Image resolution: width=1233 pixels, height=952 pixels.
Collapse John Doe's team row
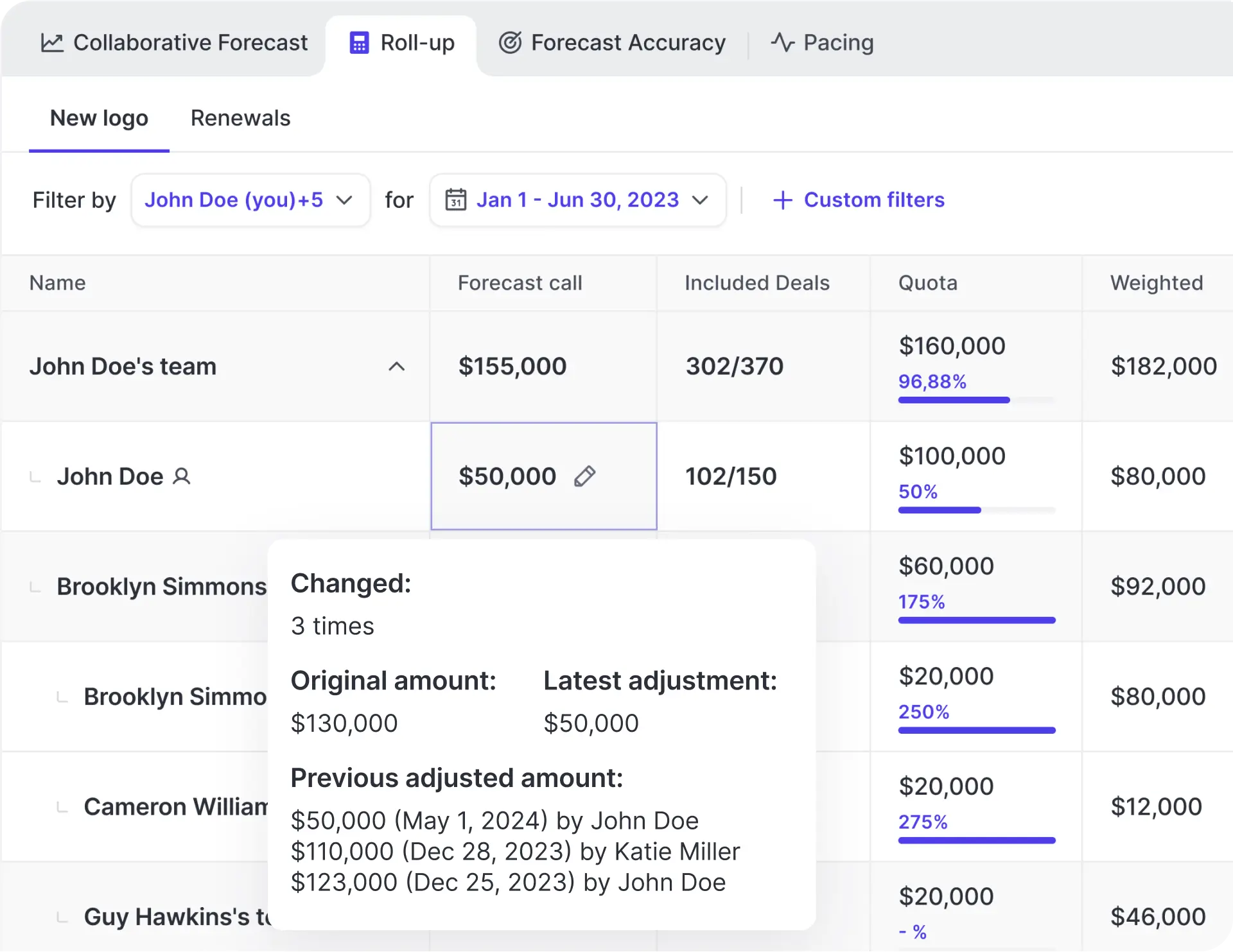coord(397,367)
